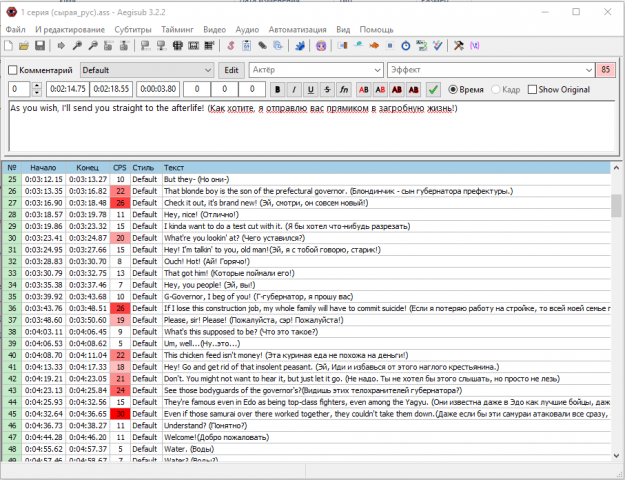The height and width of the screenshot is (480, 625).
Task: Click the Cycle tag hiding mode icon
Action: point(474,46)
